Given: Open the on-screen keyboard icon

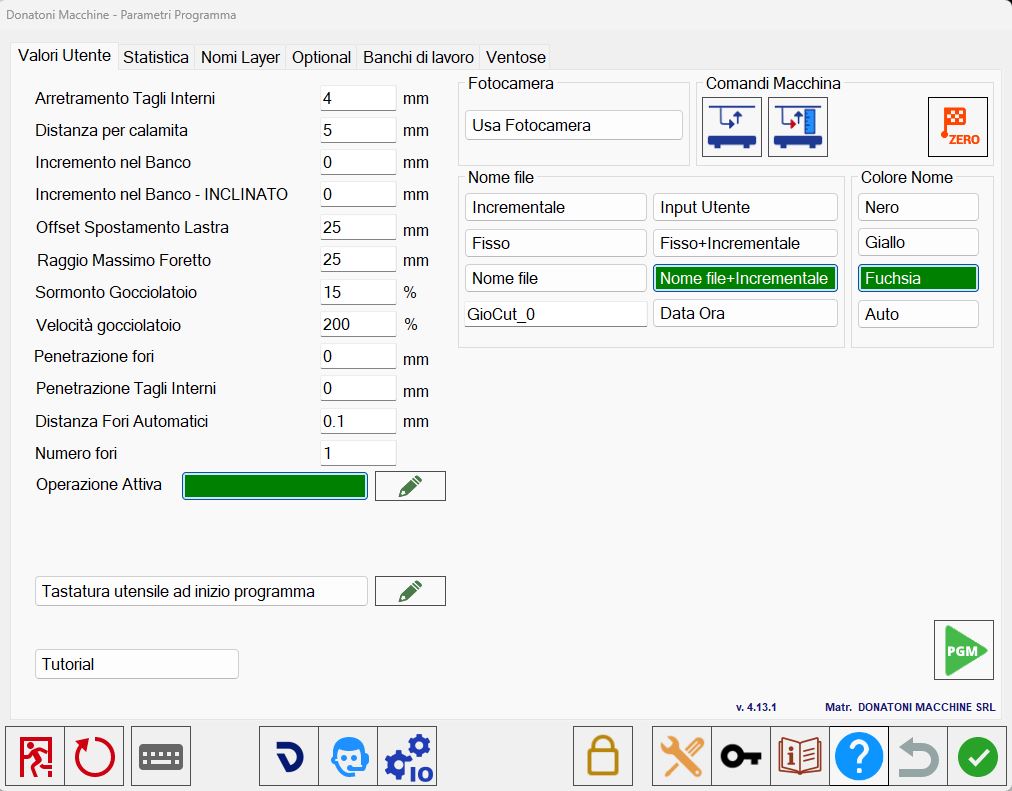Looking at the screenshot, I should tap(161, 756).
